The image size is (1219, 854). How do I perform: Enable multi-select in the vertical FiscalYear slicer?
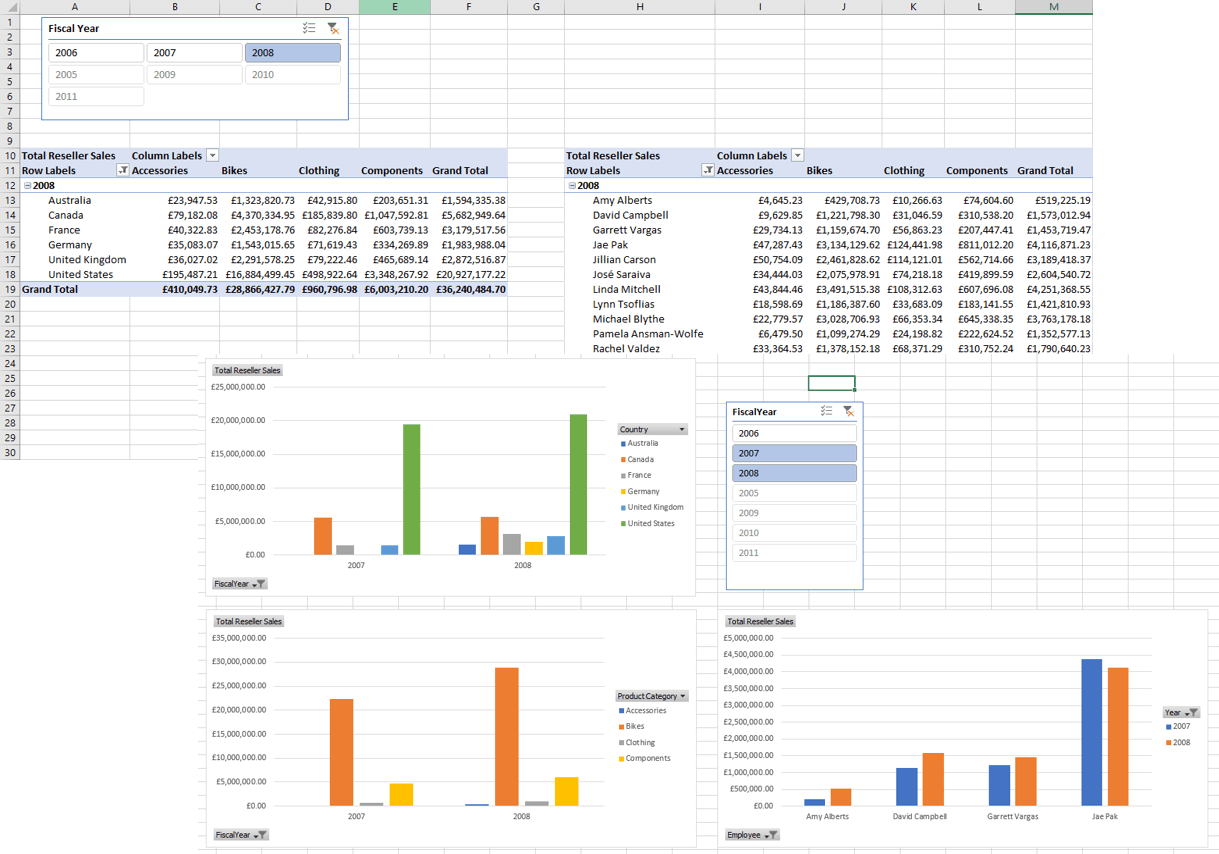(826, 411)
